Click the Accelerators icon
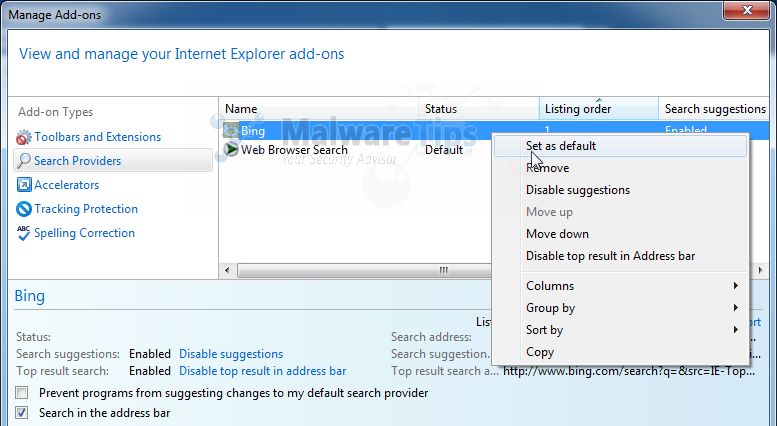The image size is (777, 426). (23, 185)
